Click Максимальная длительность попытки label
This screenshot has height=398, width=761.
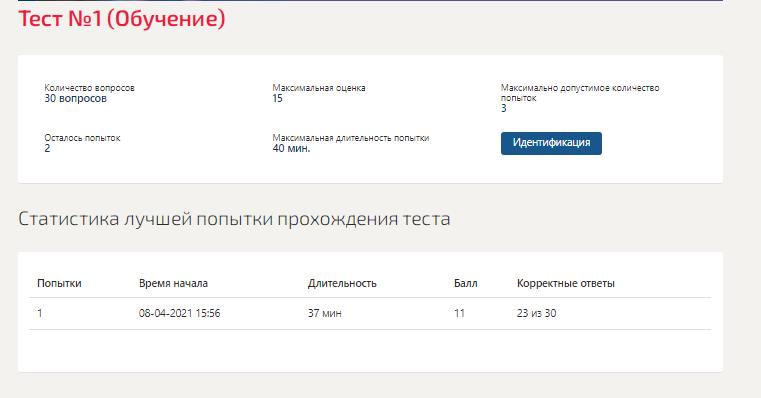click(x=350, y=138)
